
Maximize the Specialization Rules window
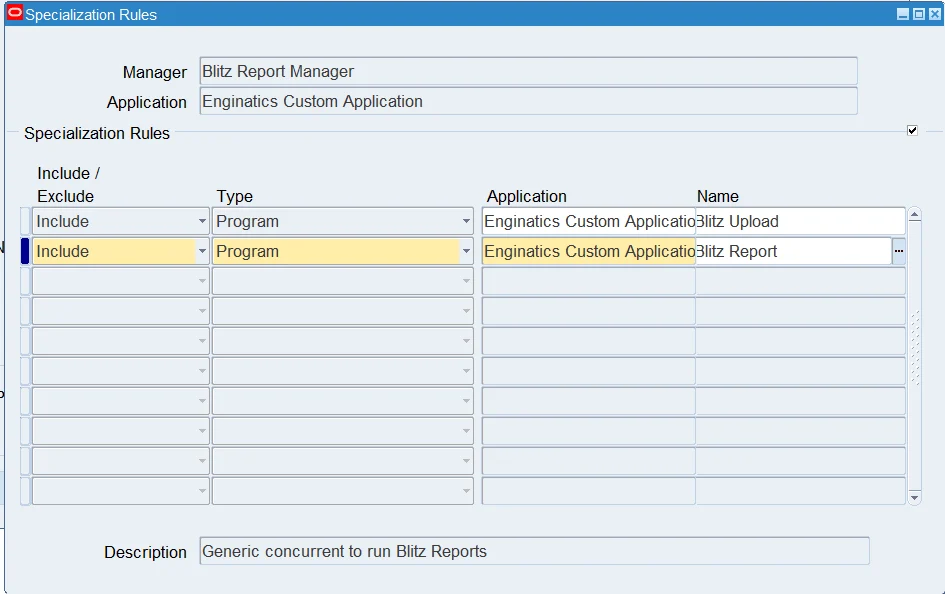(918, 14)
